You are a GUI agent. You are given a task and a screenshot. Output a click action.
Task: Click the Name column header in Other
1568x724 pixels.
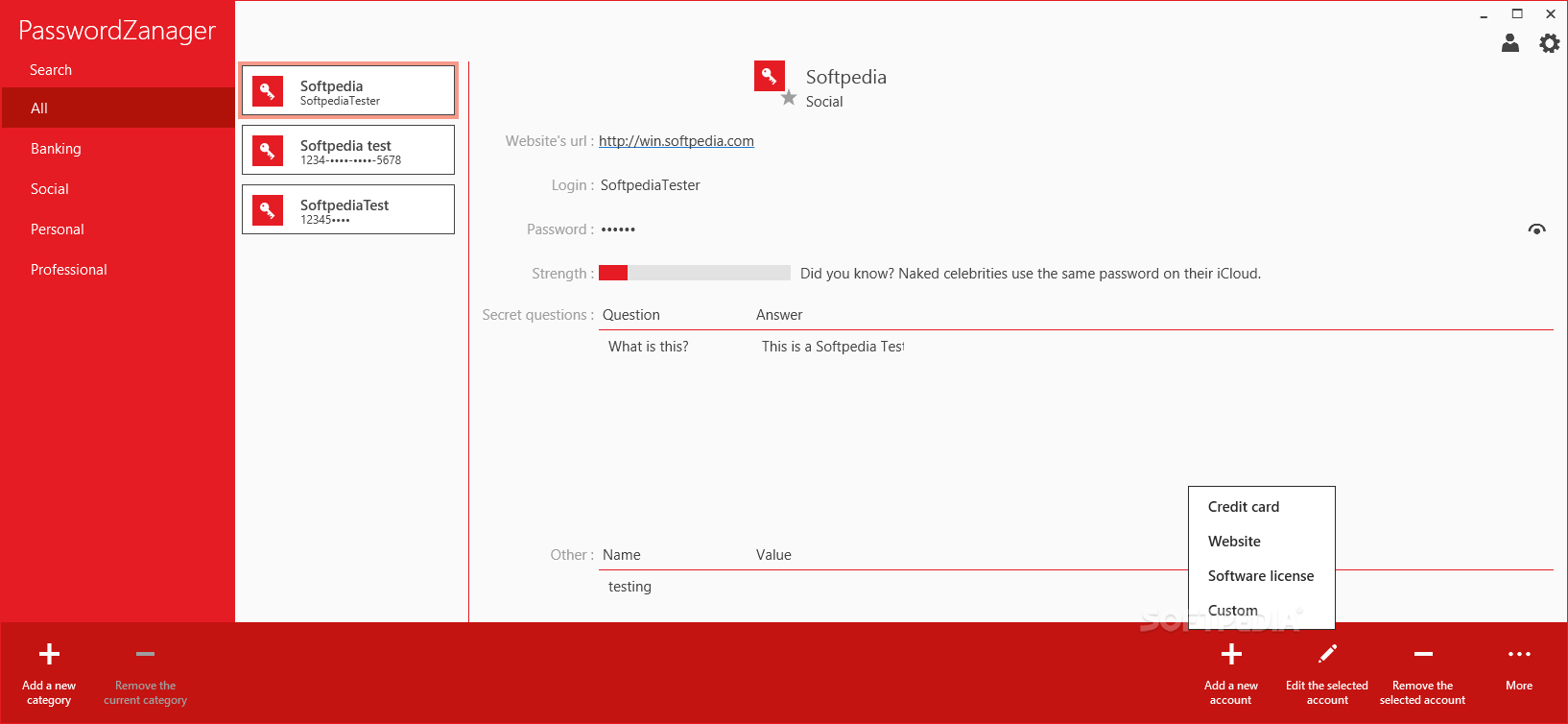pos(622,555)
